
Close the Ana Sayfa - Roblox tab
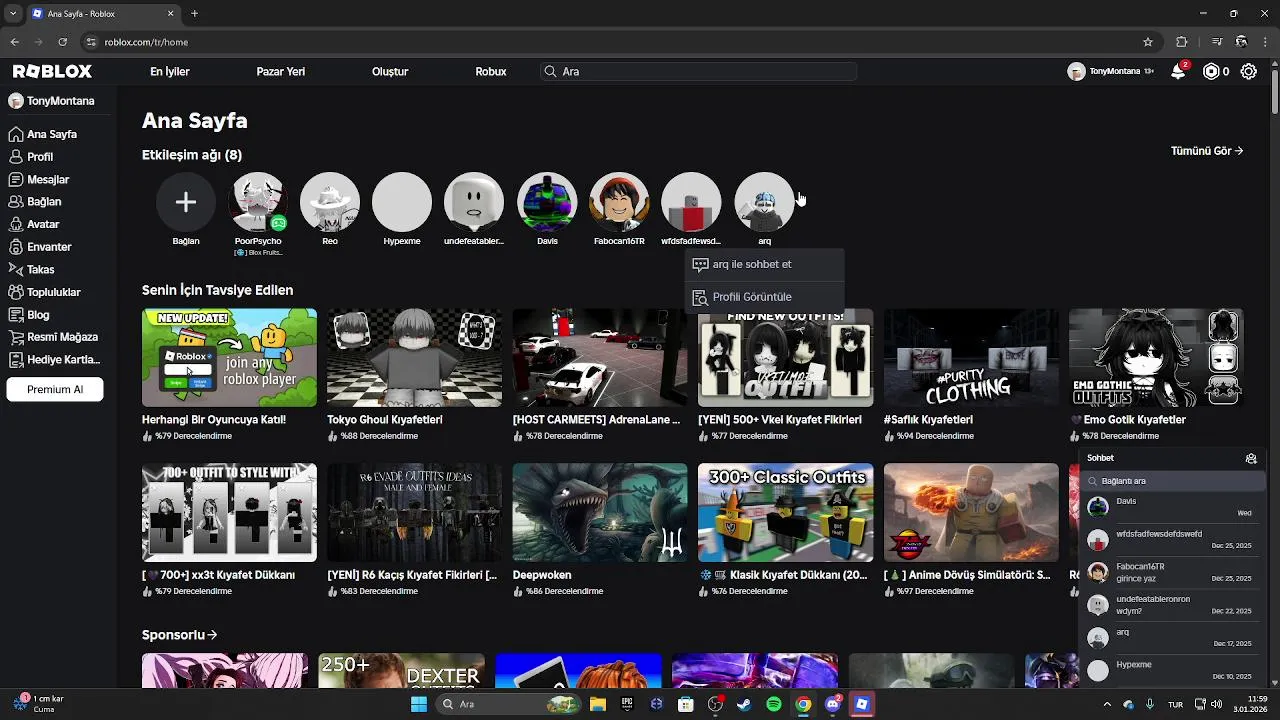pyautogui.click(x=171, y=14)
